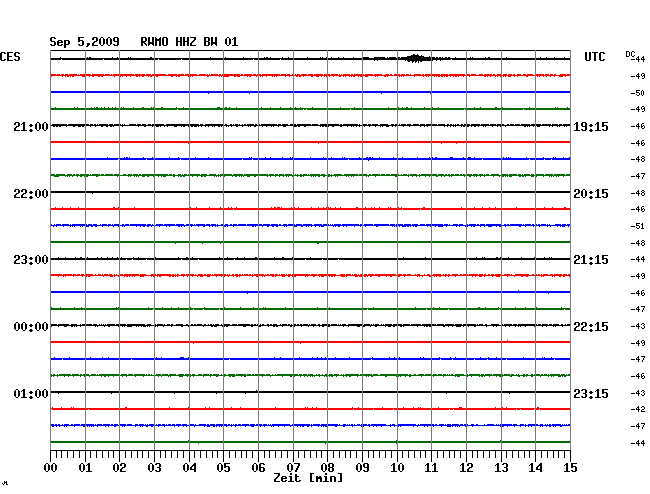Click the 10 minute axis label

click(x=397, y=468)
